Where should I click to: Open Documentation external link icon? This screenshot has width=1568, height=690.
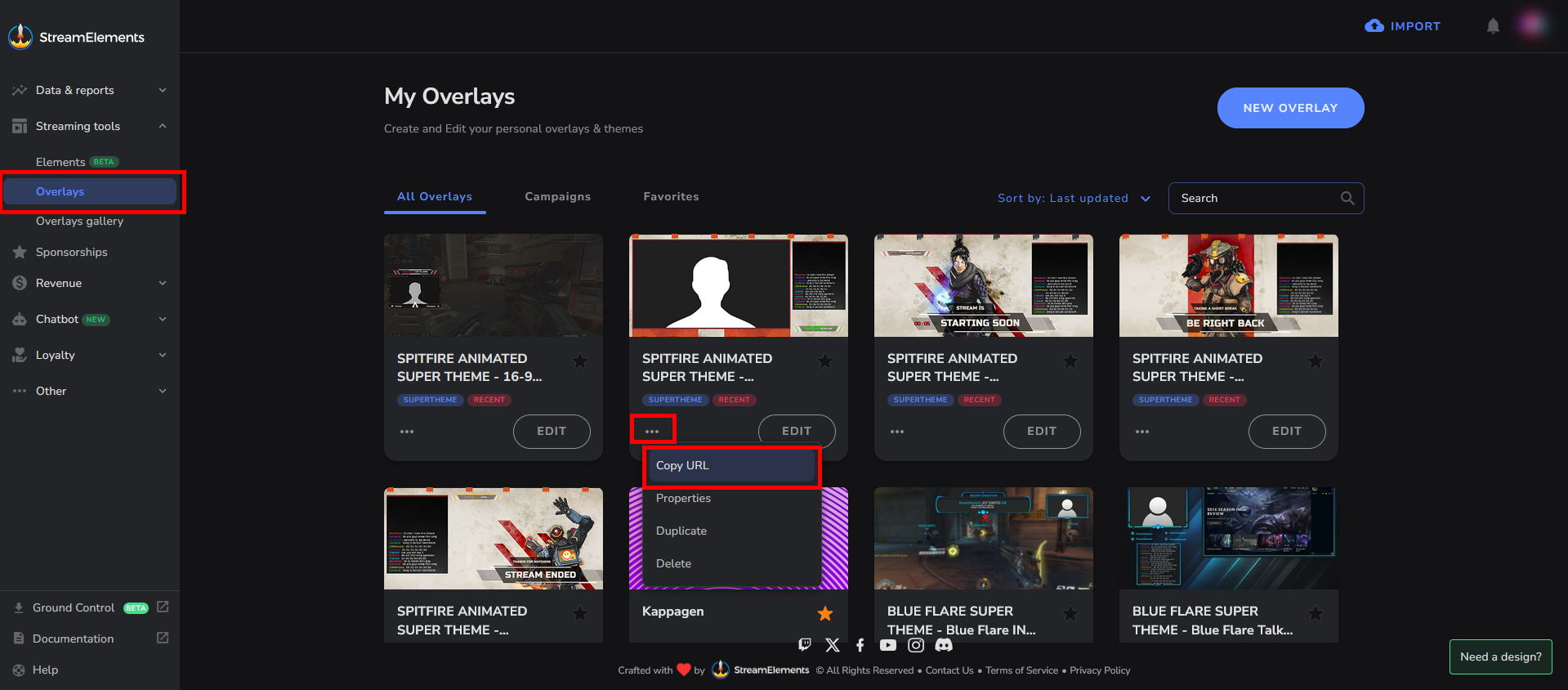[x=163, y=638]
